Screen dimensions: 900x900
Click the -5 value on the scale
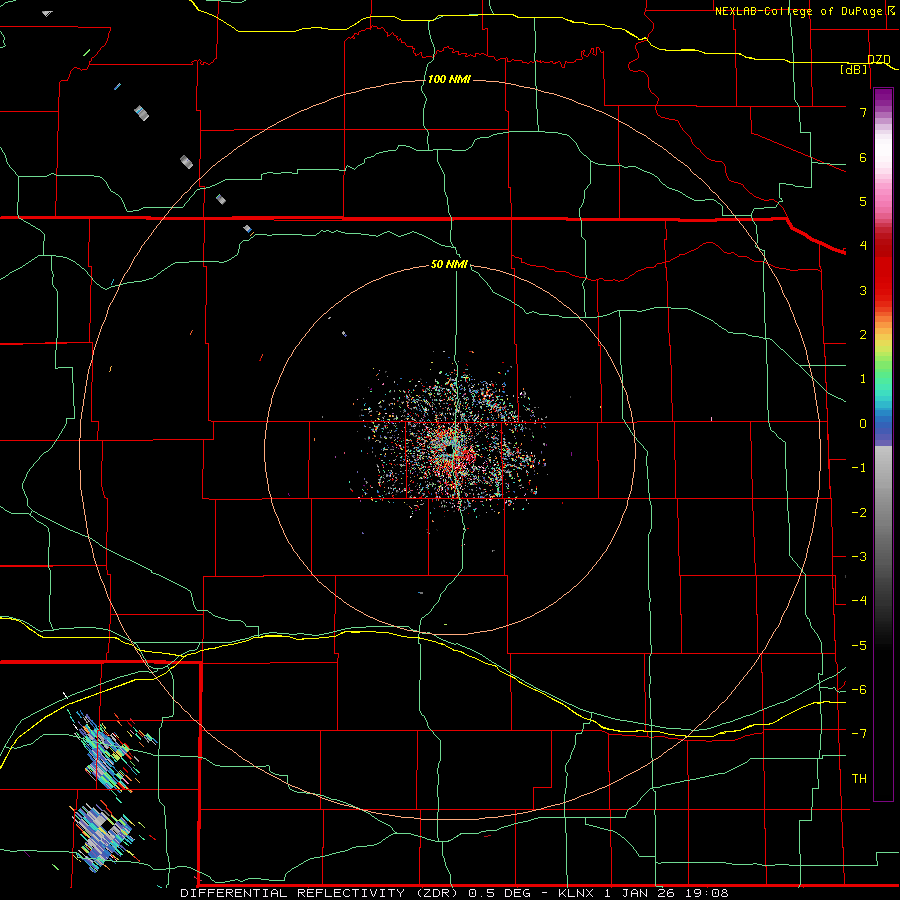click(x=859, y=646)
